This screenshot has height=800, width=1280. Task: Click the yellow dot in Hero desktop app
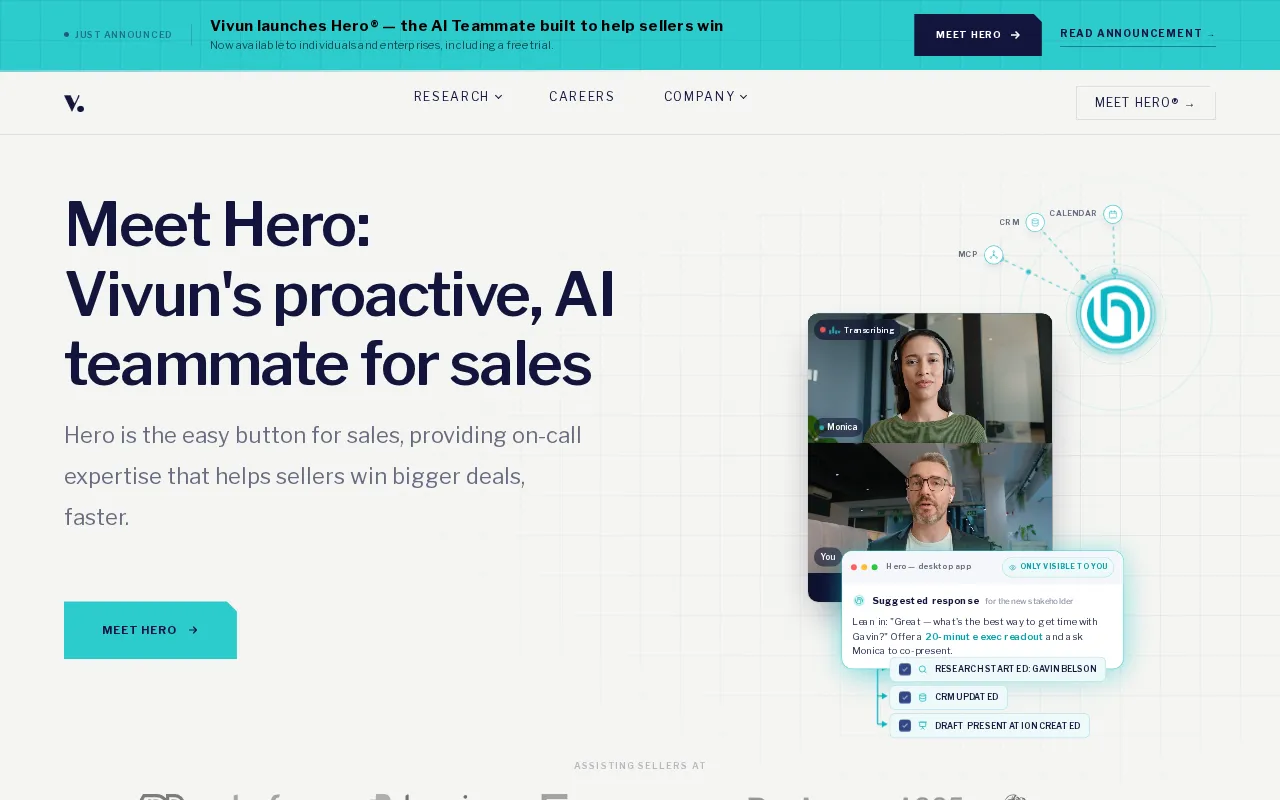pyautogui.click(x=864, y=567)
